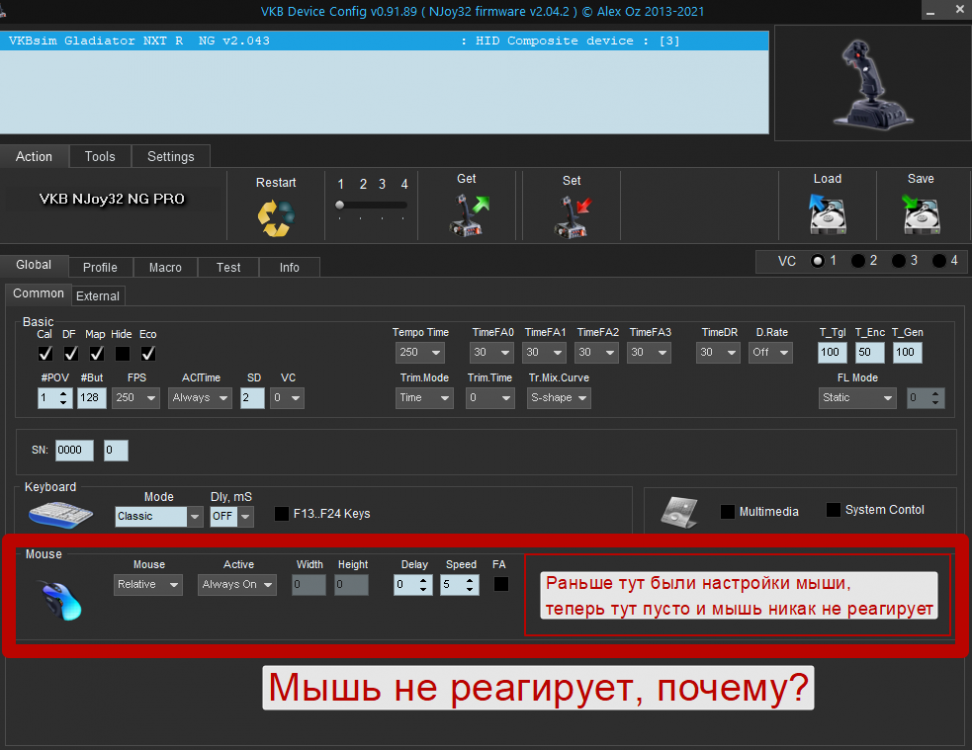Screen dimensions: 972x750
Task: Click the Set joystick icon
Action: (572, 217)
